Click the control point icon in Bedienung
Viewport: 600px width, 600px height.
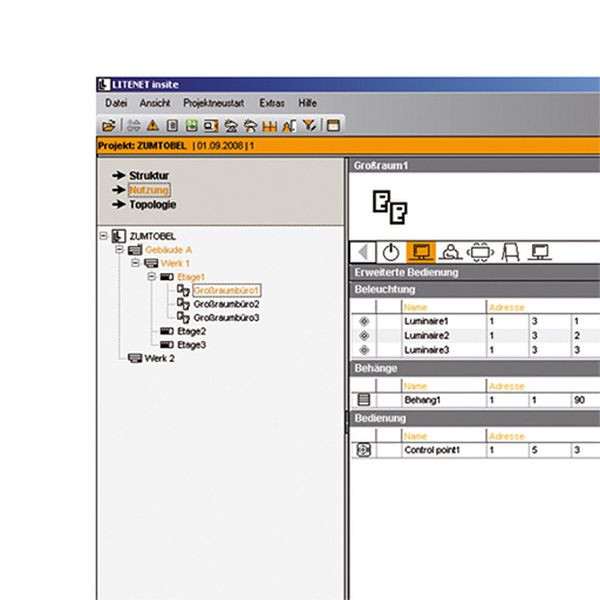point(364,450)
